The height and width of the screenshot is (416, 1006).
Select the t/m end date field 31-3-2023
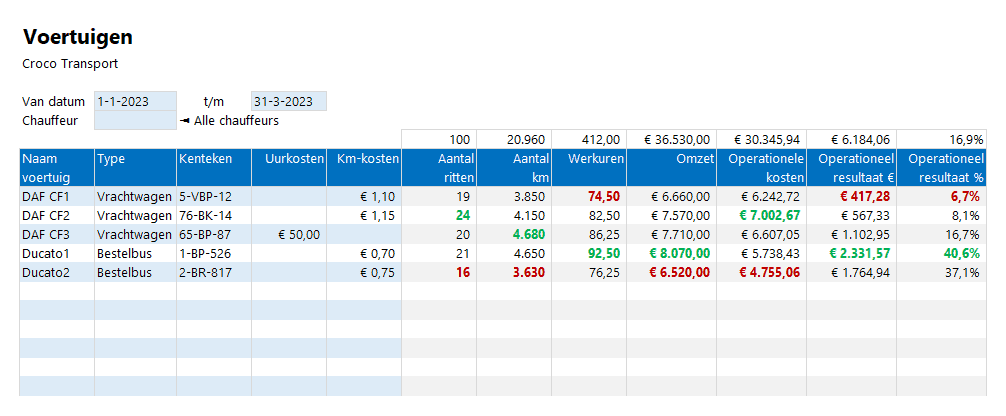288,101
